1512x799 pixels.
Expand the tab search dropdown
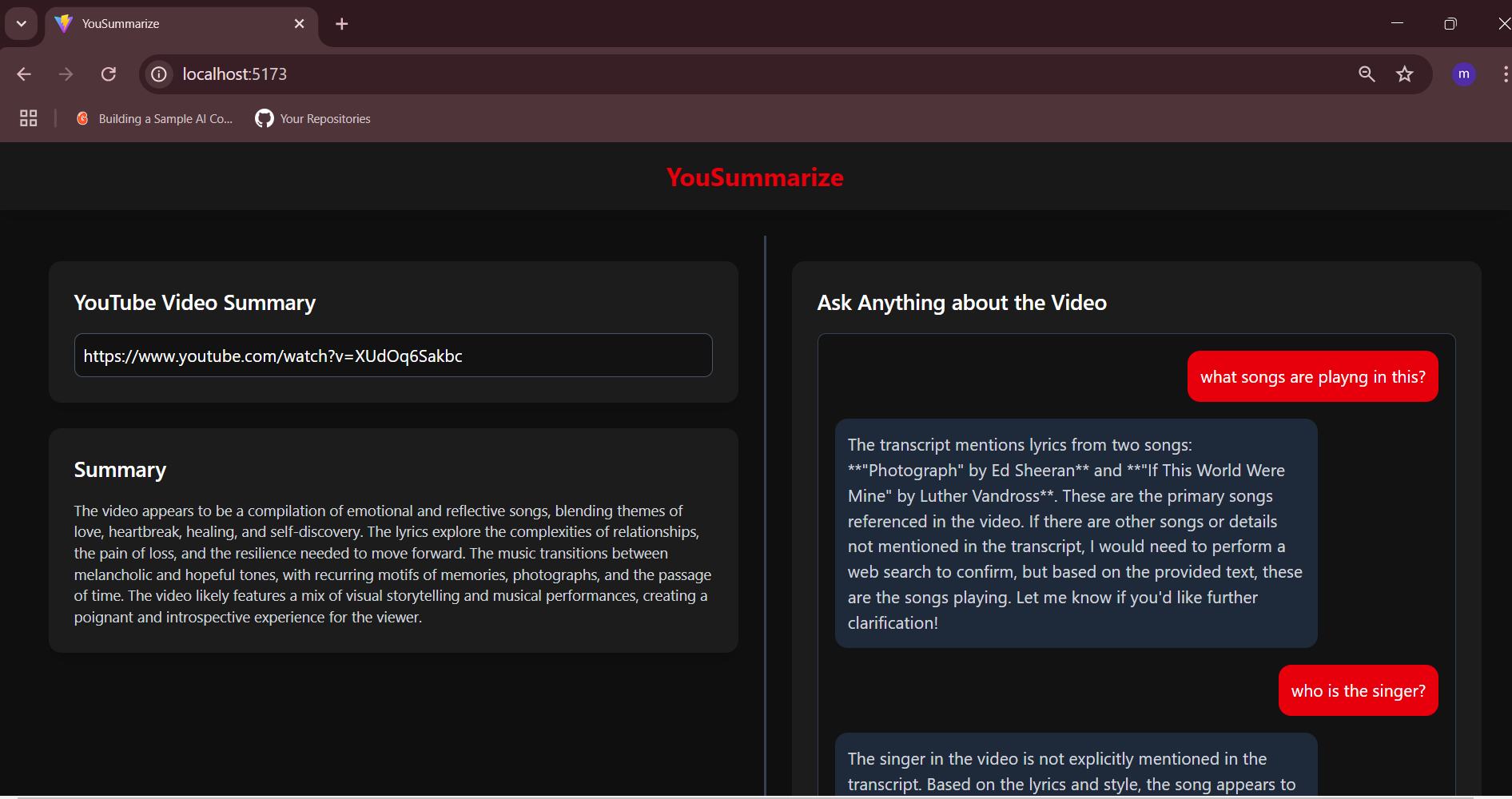point(22,24)
